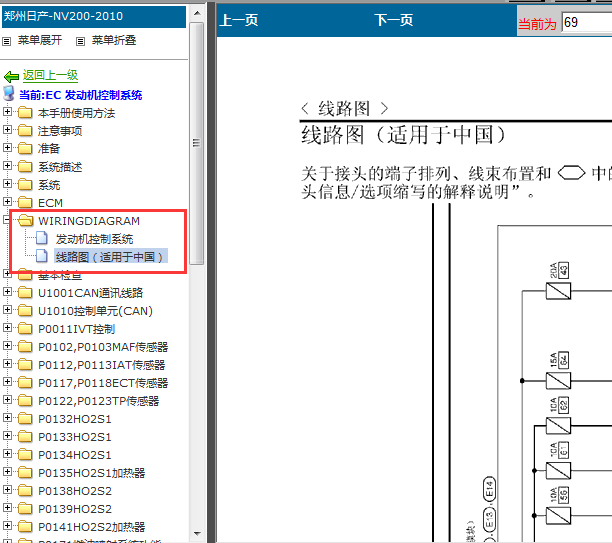Click the computer icon beside 当前:EC

coord(9,94)
